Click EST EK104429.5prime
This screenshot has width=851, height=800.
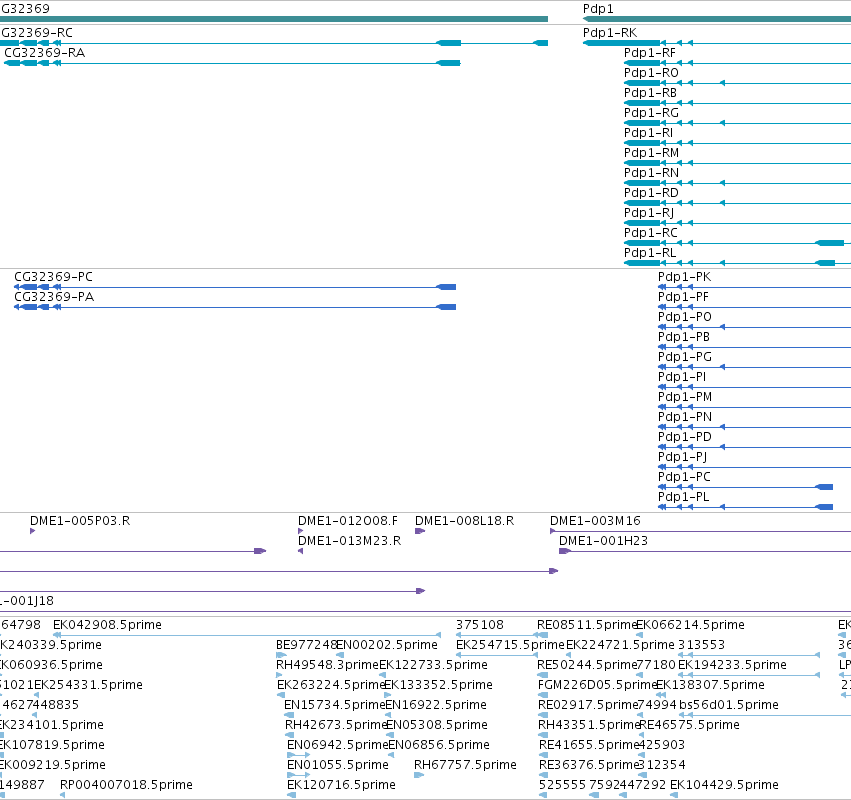click(x=724, y=785)
